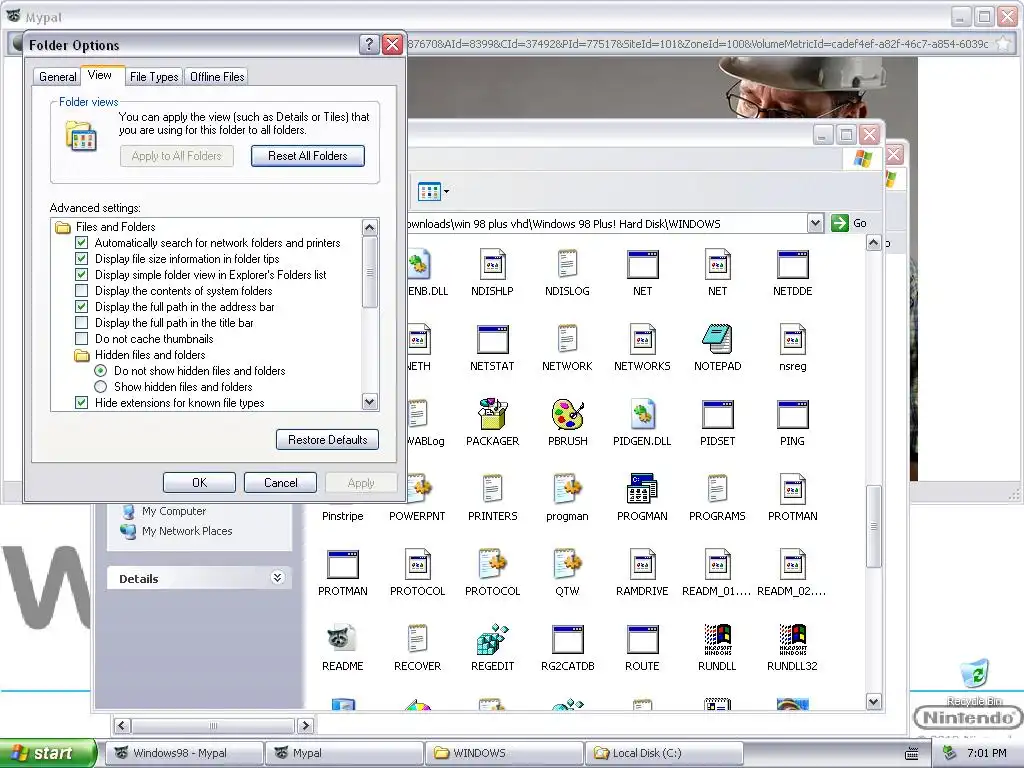Select the QTW icon
Screen dimensions: 1024x768
click(x=568, y=564)
